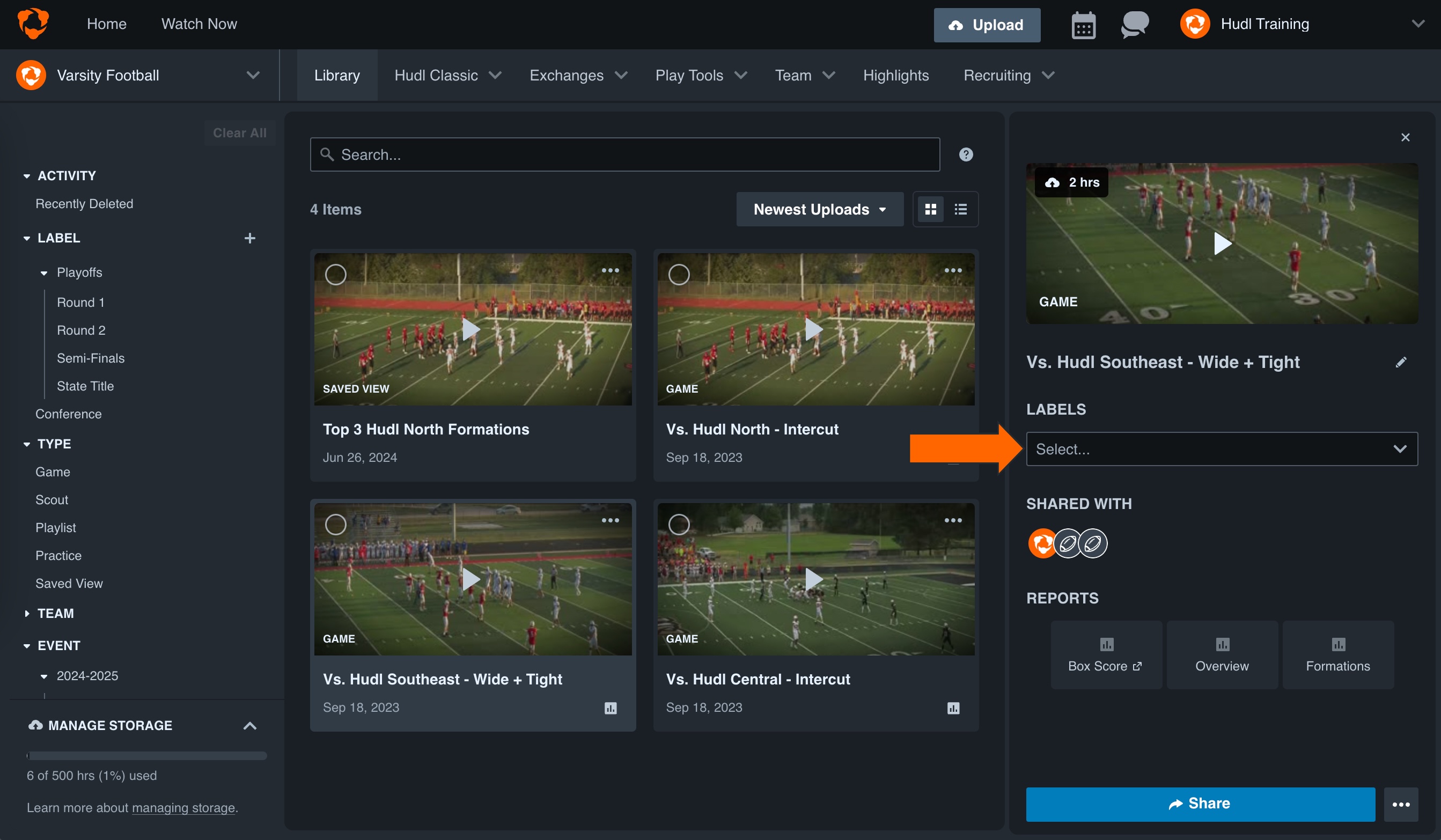Open the managing storage link
Screen dimensions: 1441x840
[183, 807]
